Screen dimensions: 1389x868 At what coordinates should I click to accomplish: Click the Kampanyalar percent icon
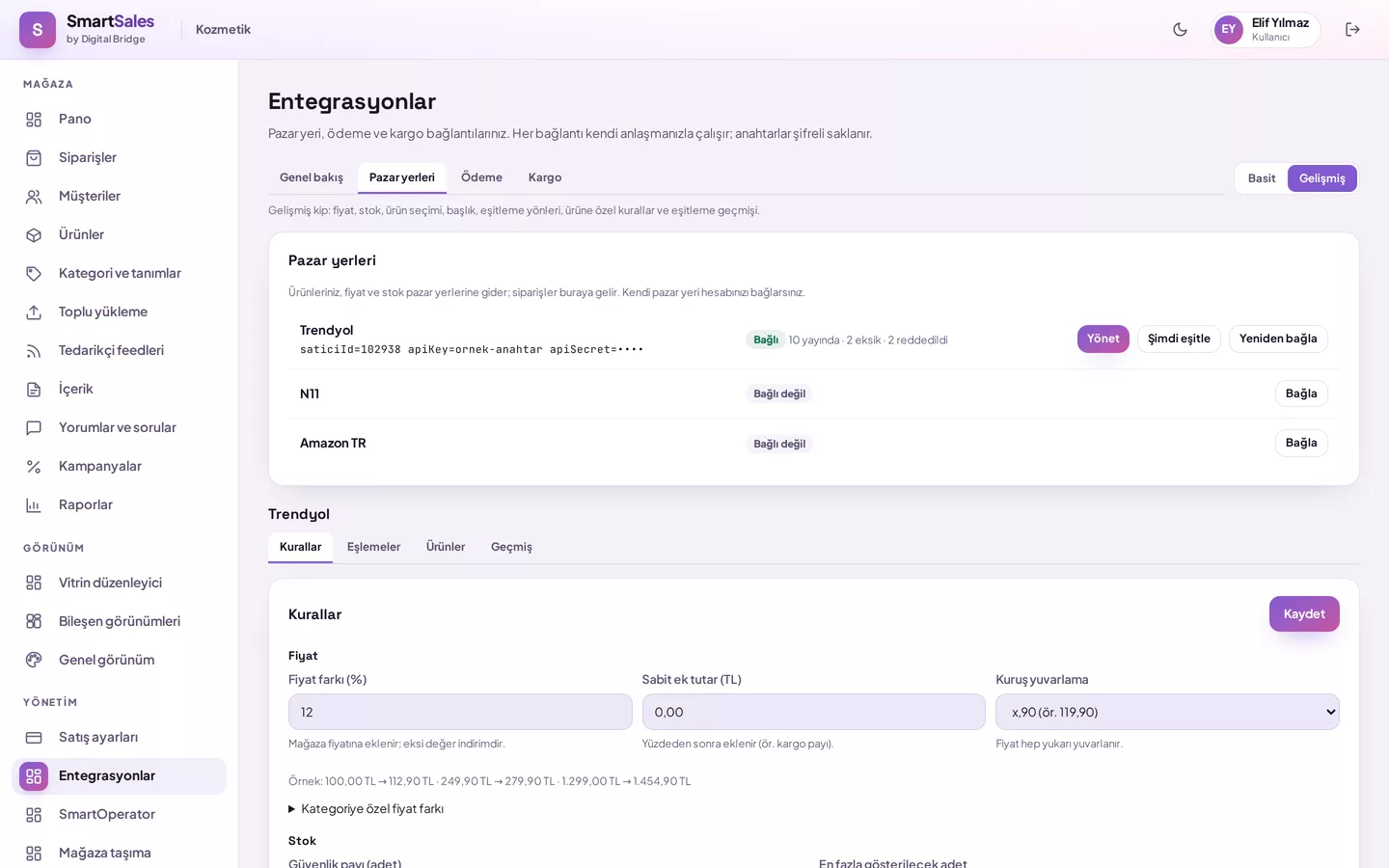[x=34, y=466]
